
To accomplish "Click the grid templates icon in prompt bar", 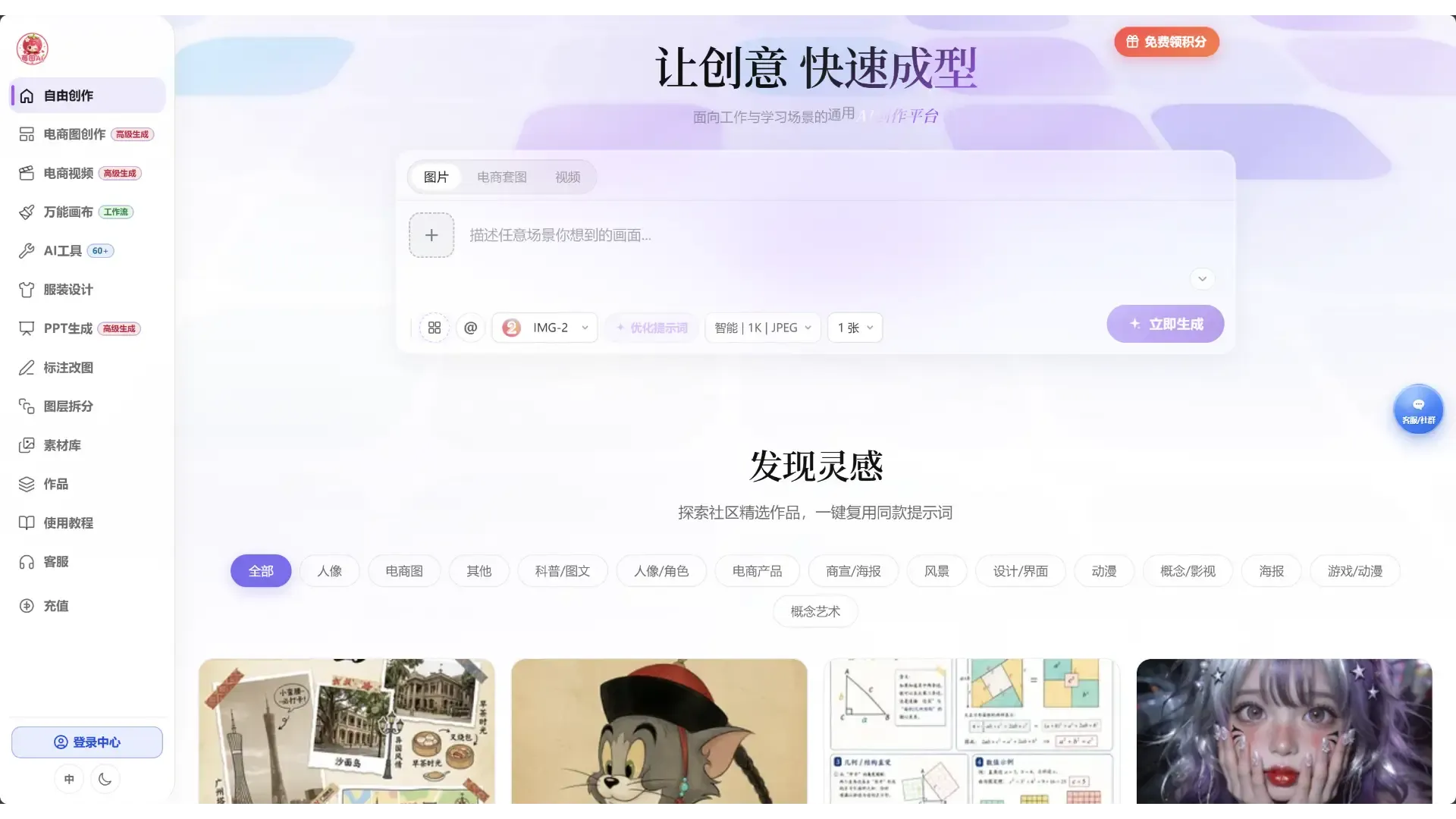I will (x=435, y=328).
